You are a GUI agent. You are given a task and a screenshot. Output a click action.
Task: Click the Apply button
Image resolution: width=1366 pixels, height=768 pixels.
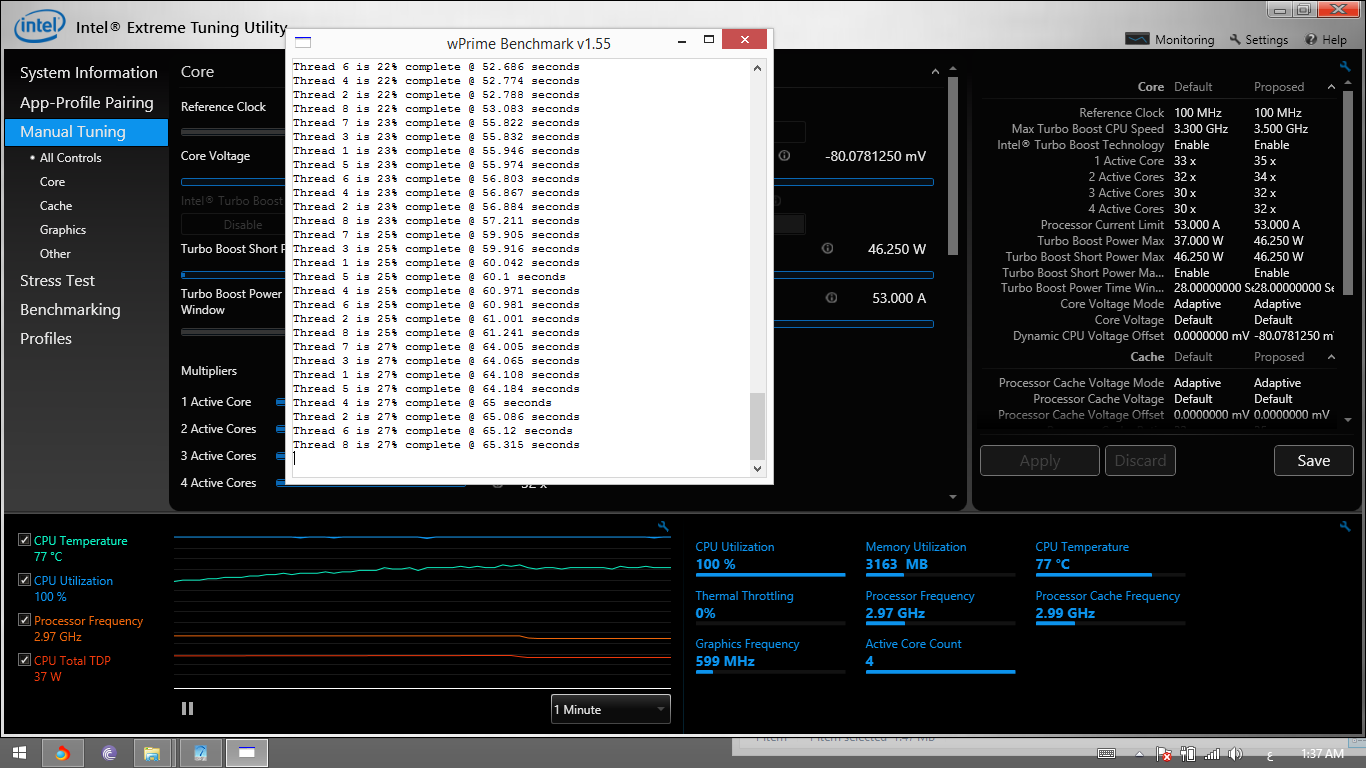(x=1039, y=461)
